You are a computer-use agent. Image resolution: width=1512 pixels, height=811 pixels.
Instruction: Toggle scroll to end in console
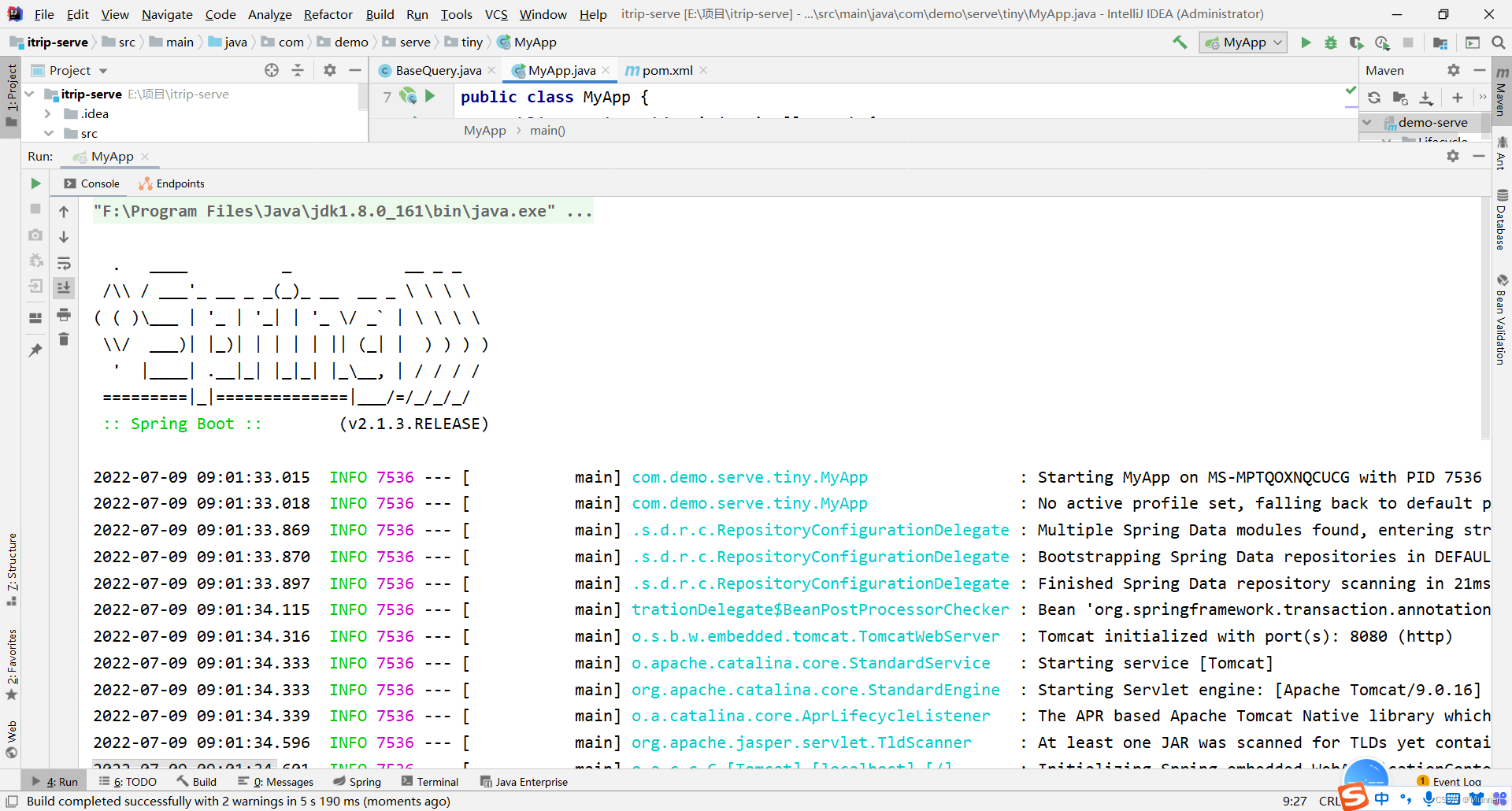pyautogui.click(x=64, y=288)
